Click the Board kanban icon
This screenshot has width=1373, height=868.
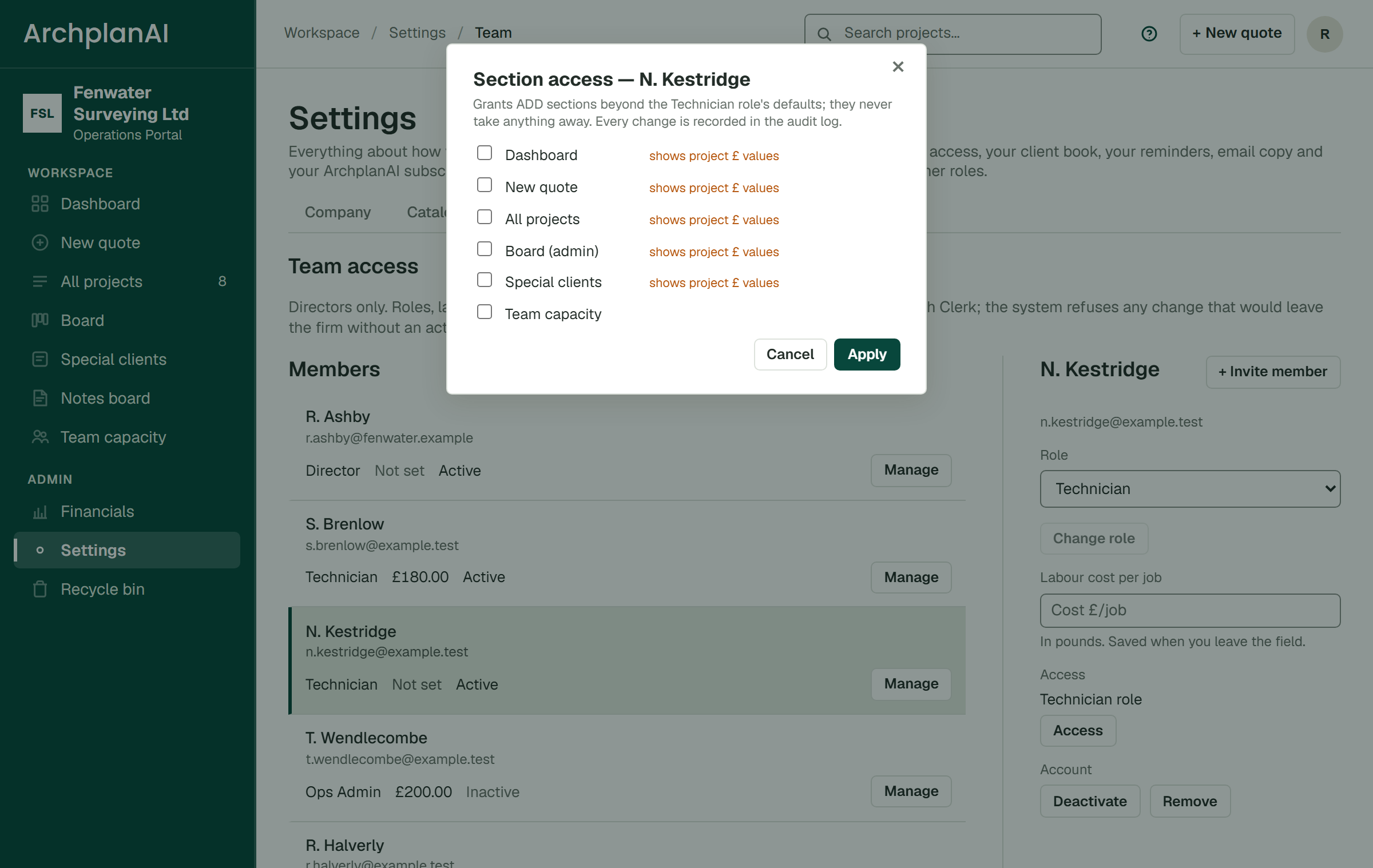tap(40, 320)
